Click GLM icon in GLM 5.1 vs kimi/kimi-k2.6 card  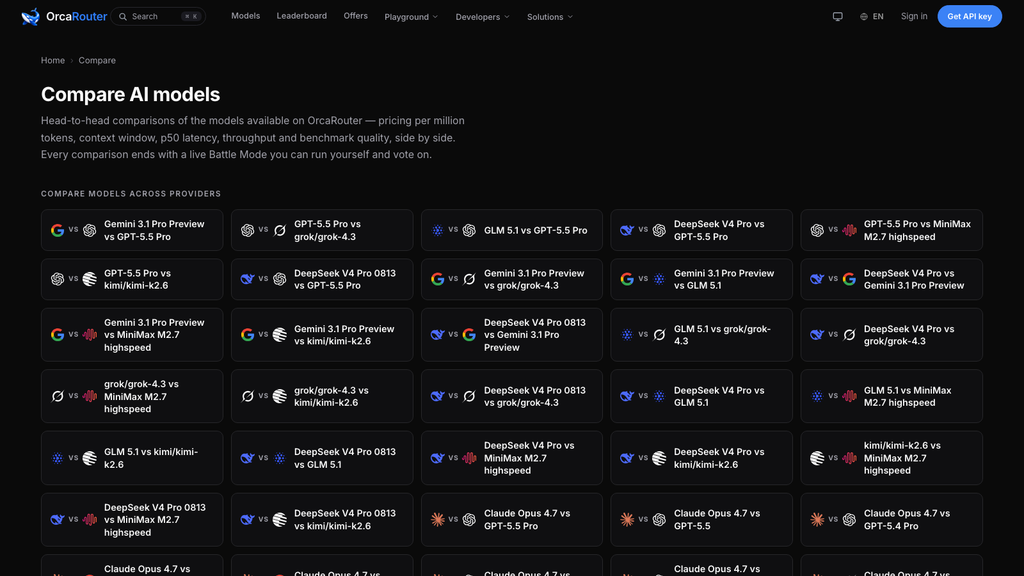57,458
